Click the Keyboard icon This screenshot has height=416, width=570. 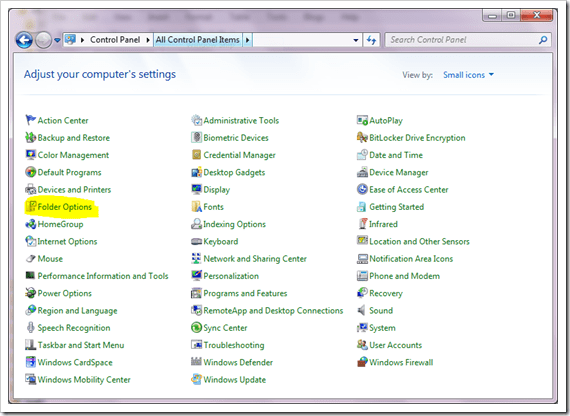pyautogui.click(x=196, y=241)
